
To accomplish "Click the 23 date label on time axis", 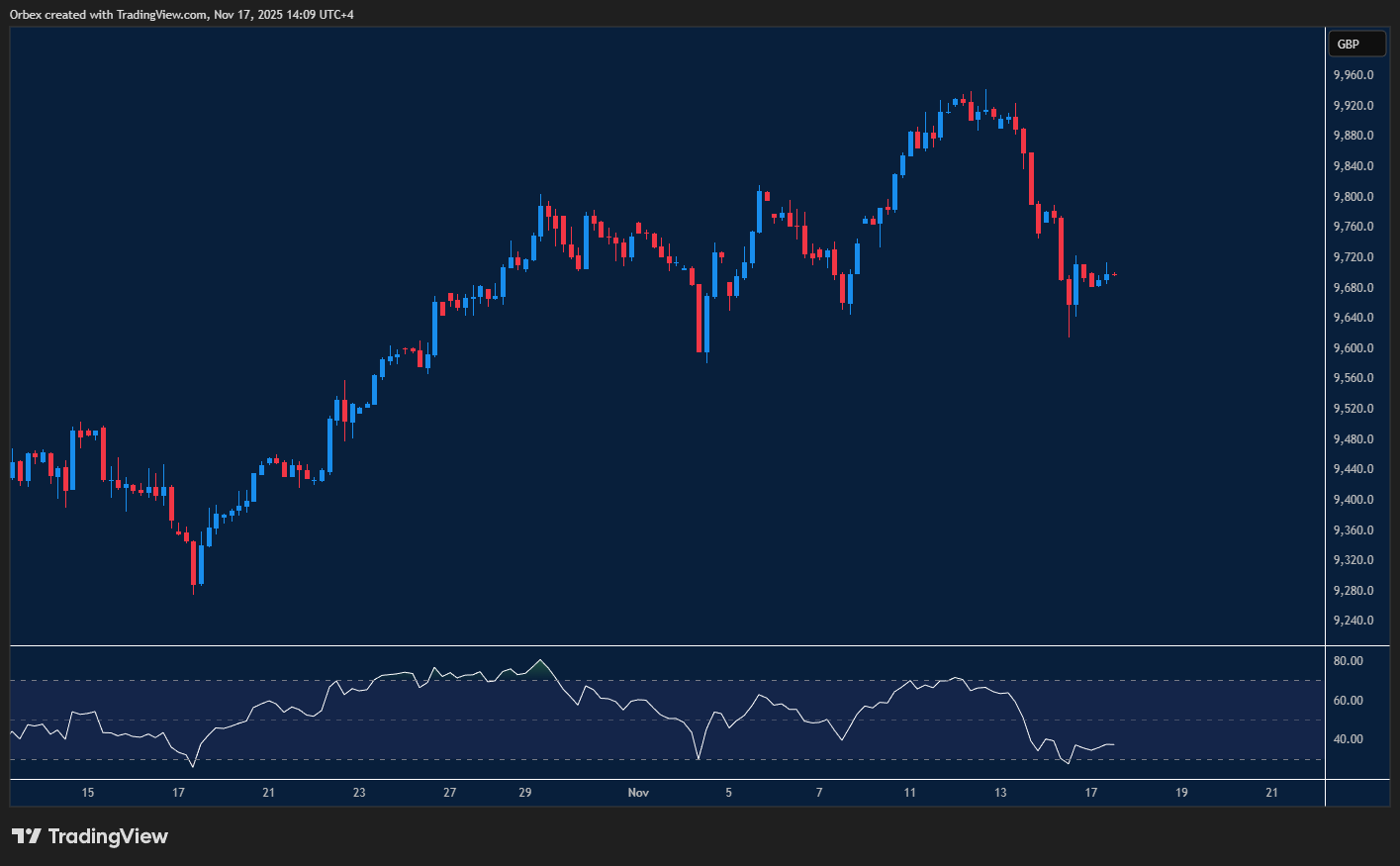I will (359, 793).
